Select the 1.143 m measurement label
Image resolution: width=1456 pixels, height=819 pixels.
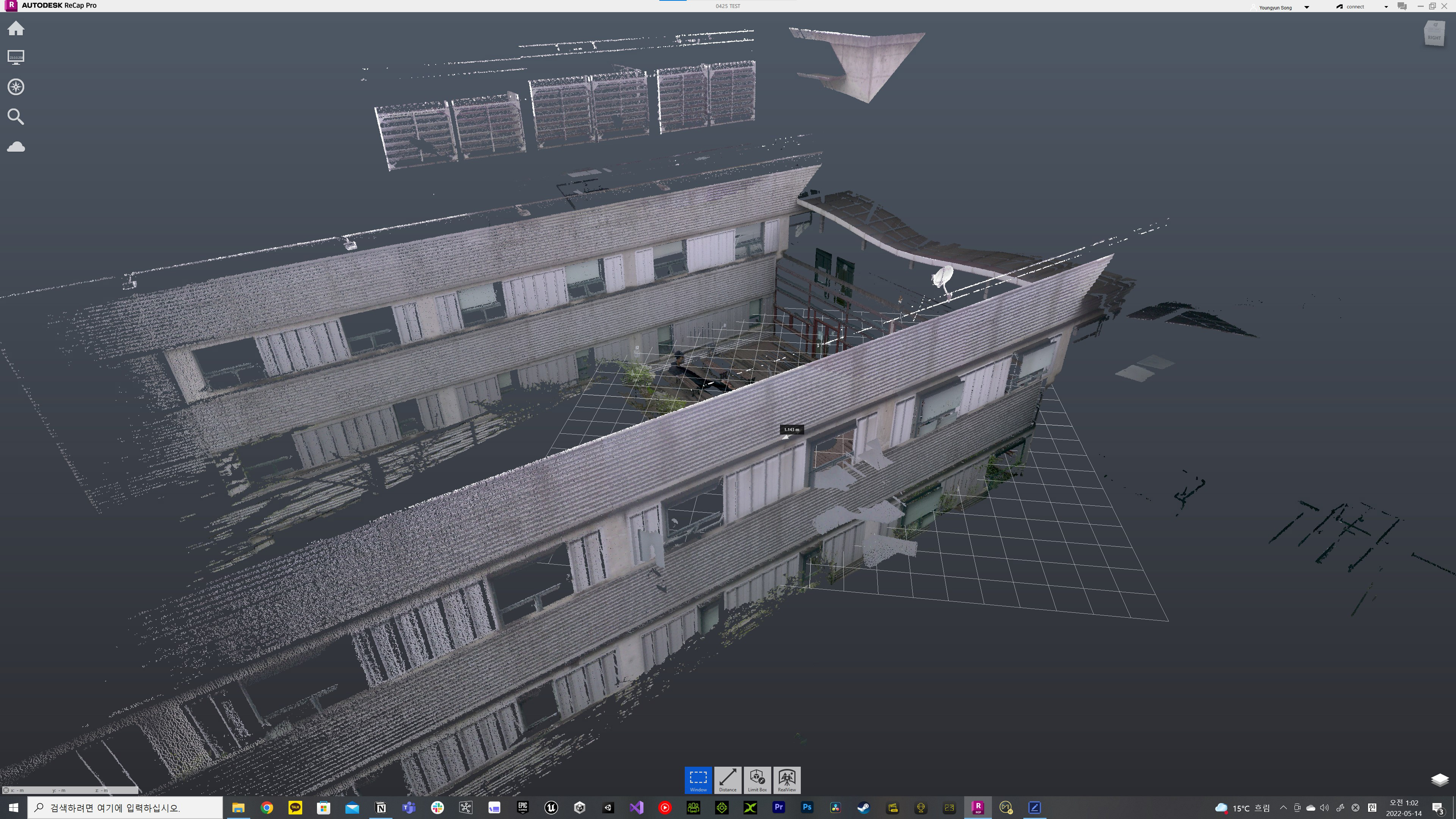(792, 430)
